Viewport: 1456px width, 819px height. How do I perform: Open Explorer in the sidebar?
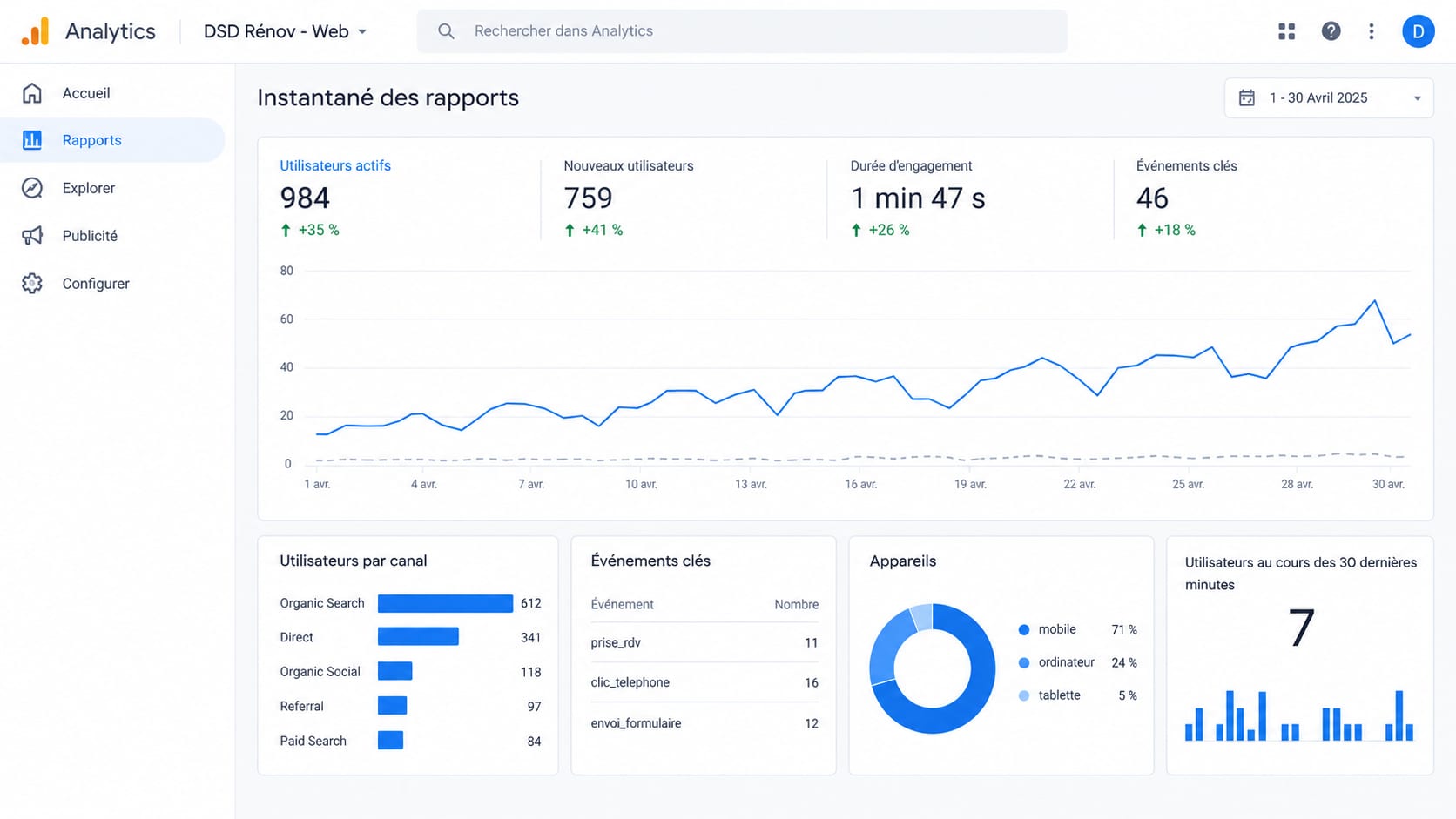[112, 188]
